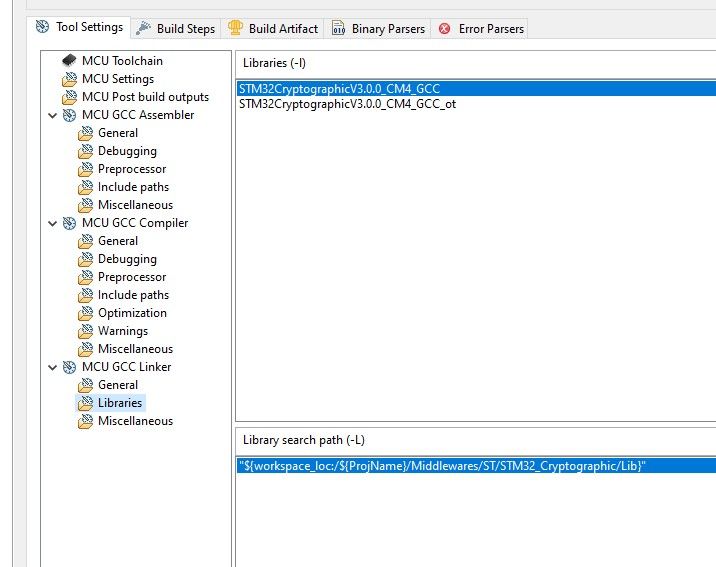
Task: Click the MCU Settings folder icon
Action: click(x=69, y=79)
